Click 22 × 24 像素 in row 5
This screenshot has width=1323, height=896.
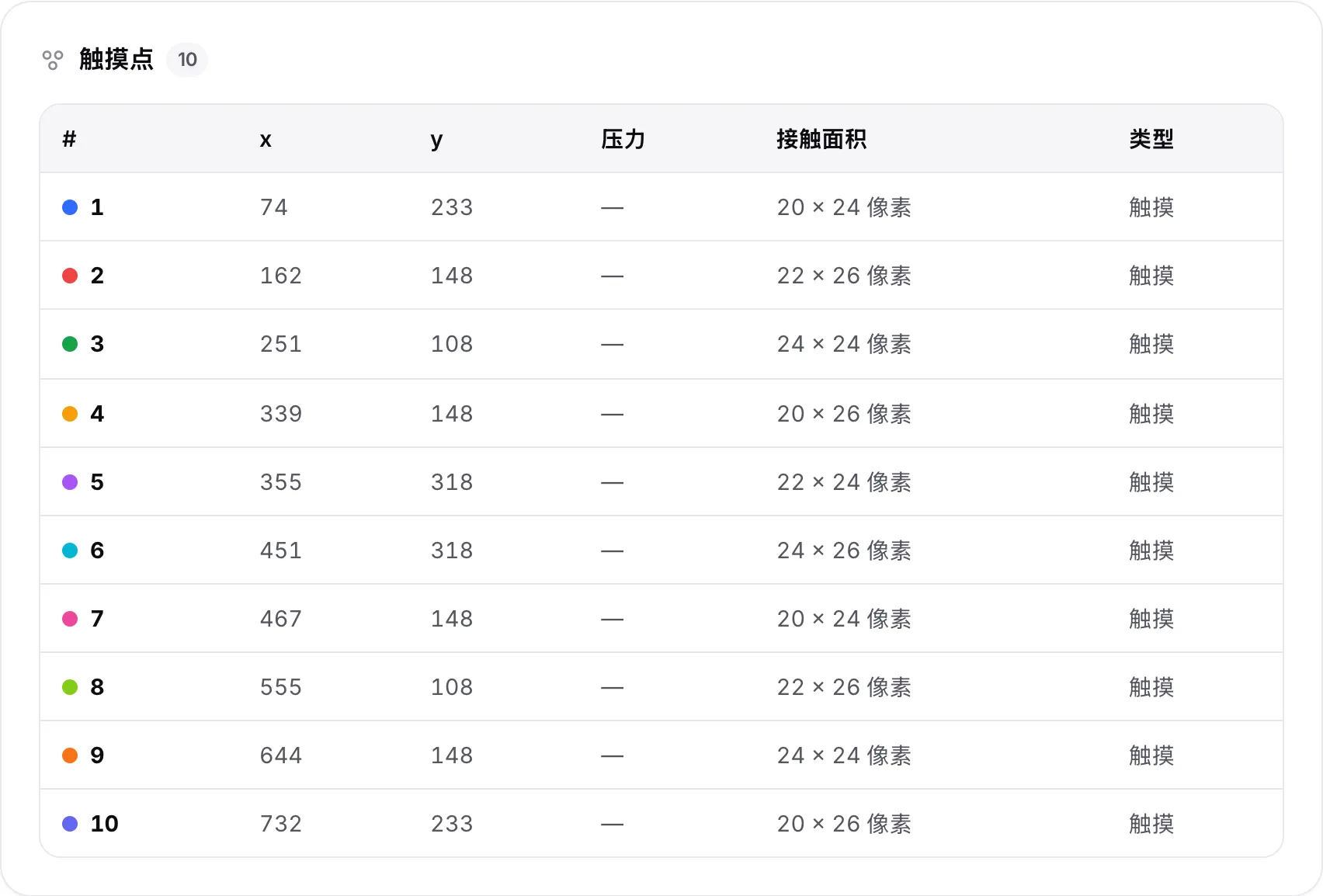(x=844, y=482)
